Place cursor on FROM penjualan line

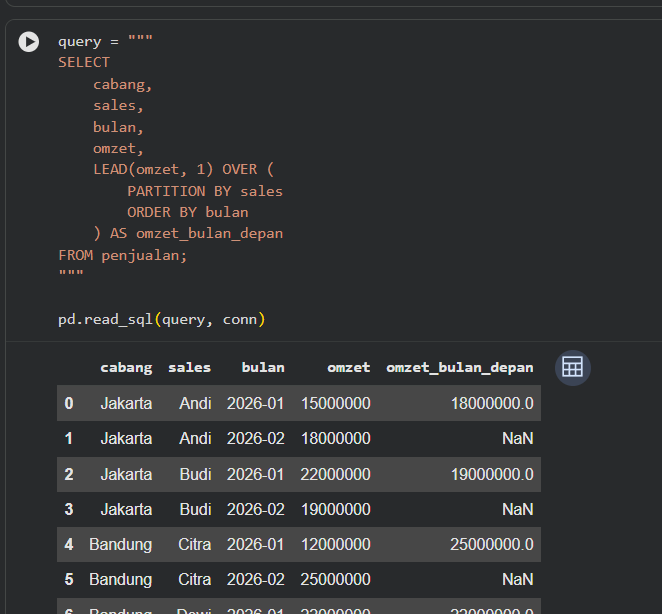[123, 255]
